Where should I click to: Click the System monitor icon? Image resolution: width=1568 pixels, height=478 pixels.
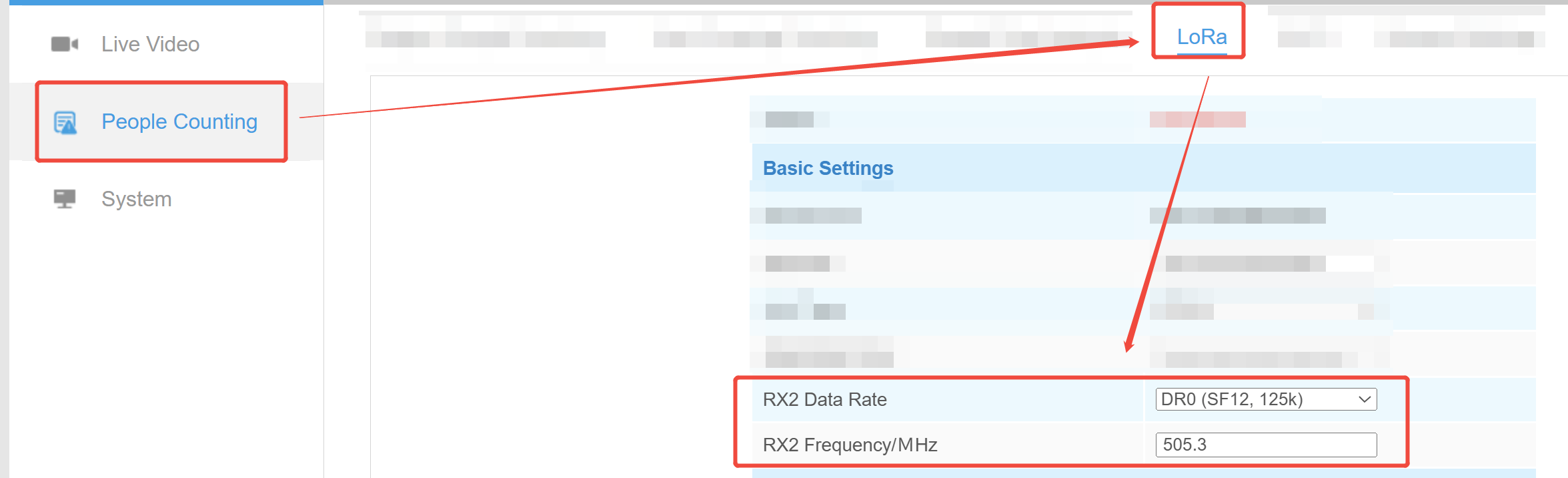click(x=65, y=199)
